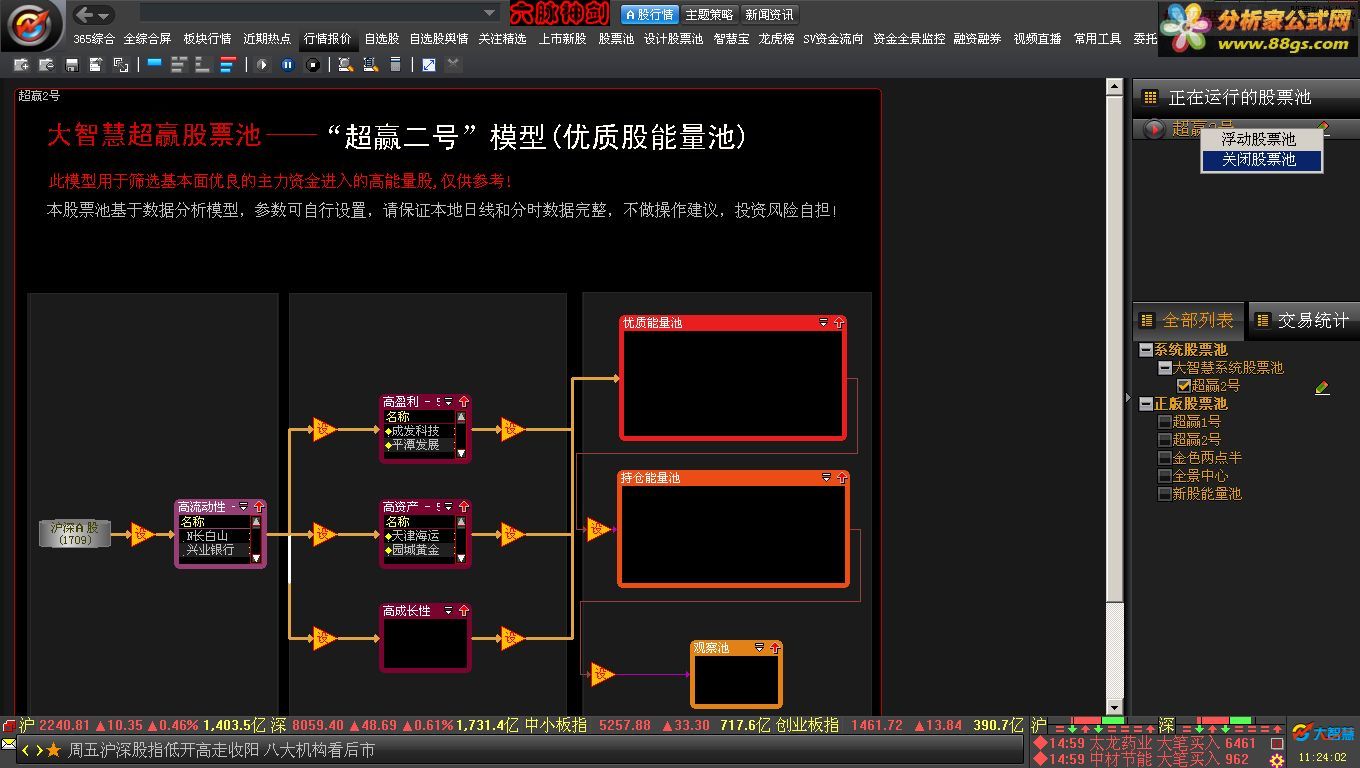The image size is (1360, 768).
Task: Open the 优质能量池 box dropdown arrow
Action: [824, 323]
